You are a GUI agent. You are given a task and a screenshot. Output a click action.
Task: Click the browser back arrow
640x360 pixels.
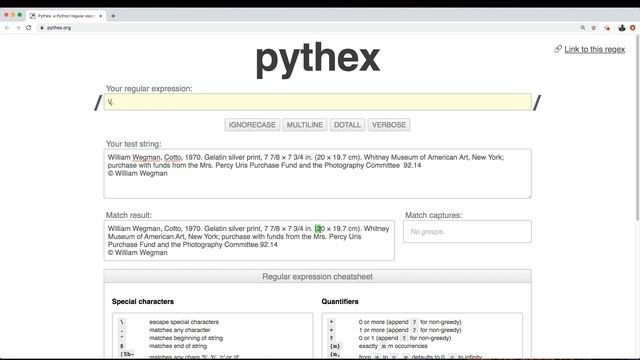pyautogui.click(x=7, y=28)
